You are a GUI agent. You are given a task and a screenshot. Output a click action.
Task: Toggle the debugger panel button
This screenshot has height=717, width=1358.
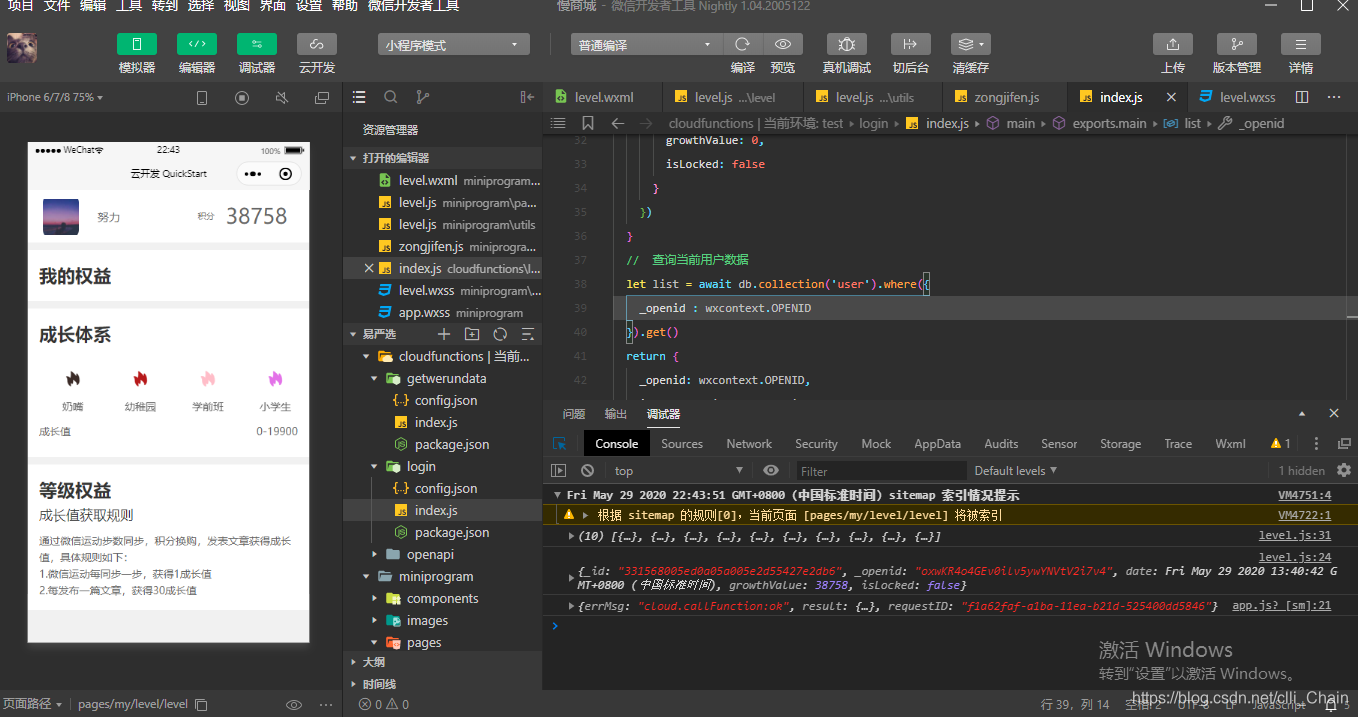pyautogui.click(x=257, y=44)
